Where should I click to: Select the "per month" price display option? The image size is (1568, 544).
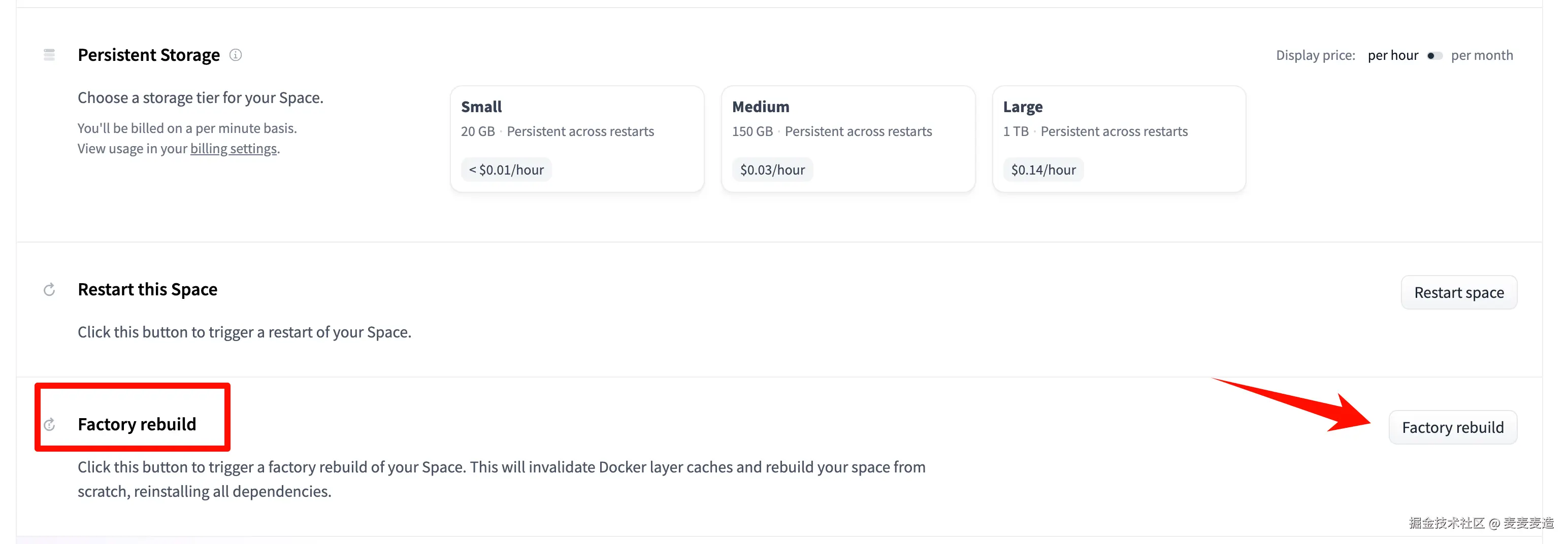(x=1482, y=56)
